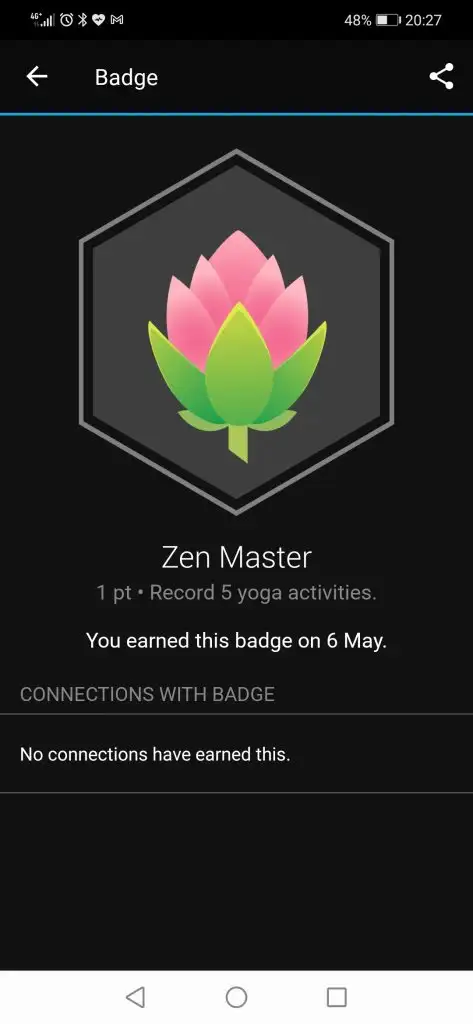Go home via circle navigation button
The width and height of the screenshot is (473, 1024).
236,997
